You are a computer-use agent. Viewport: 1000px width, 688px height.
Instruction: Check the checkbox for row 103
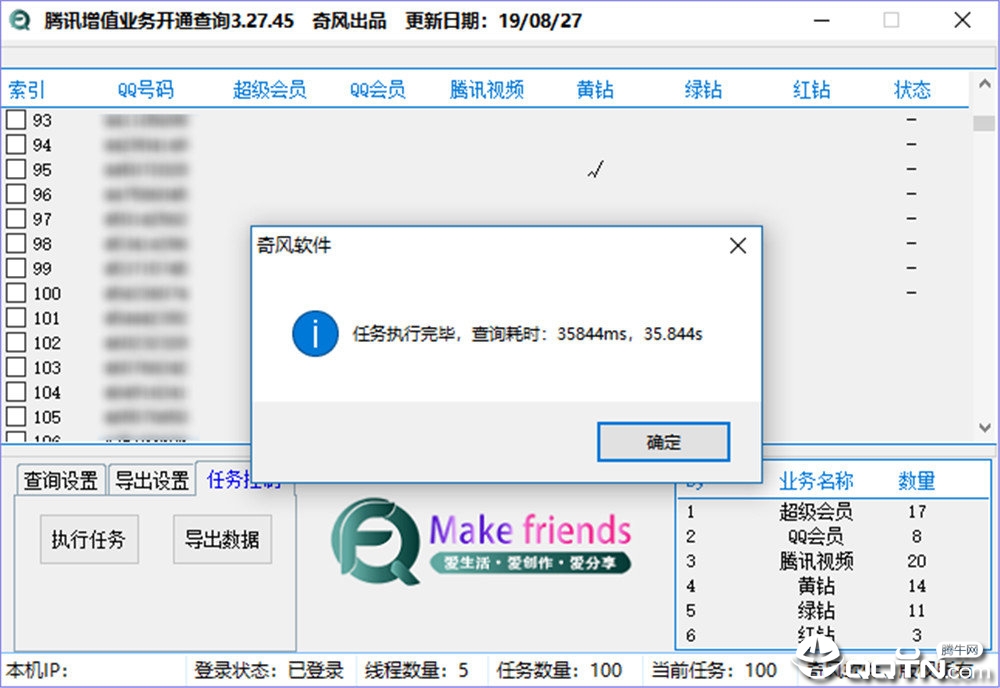coord(16,367)
